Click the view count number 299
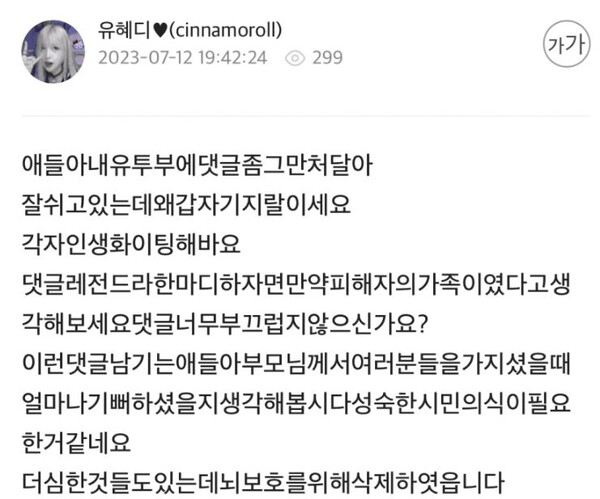This screenshot has height=499, width=600. pyautogui.click(x=328, y=58)
